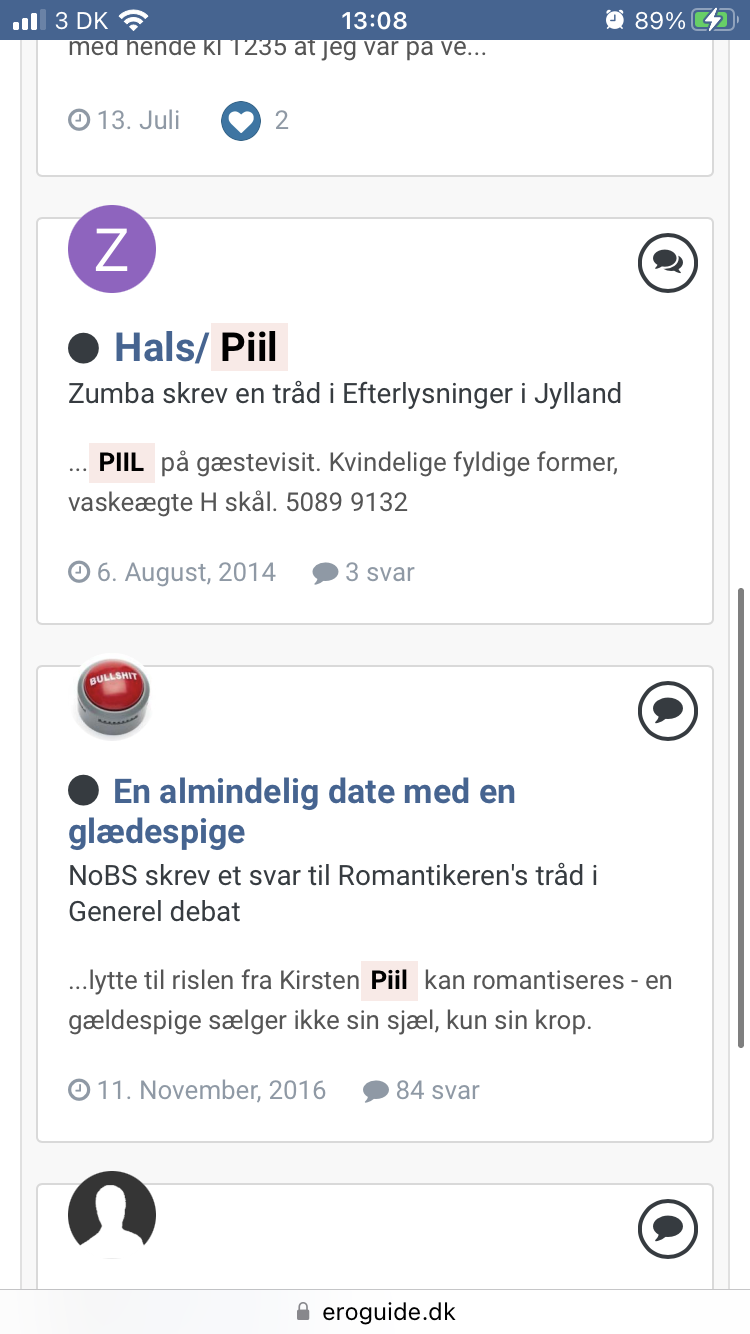Open the Hals/Piil thread title
Viewport: 750px width, 1334px height.
[201, 348]
